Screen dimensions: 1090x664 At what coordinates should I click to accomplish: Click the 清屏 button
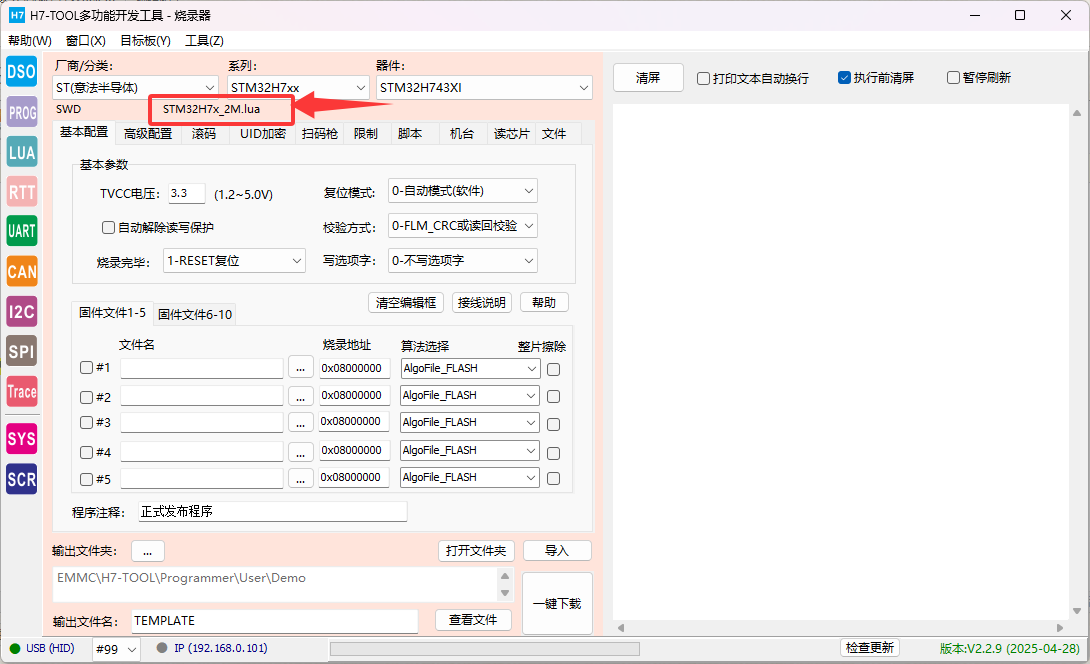pyautogui.click(x=648, y=78)
